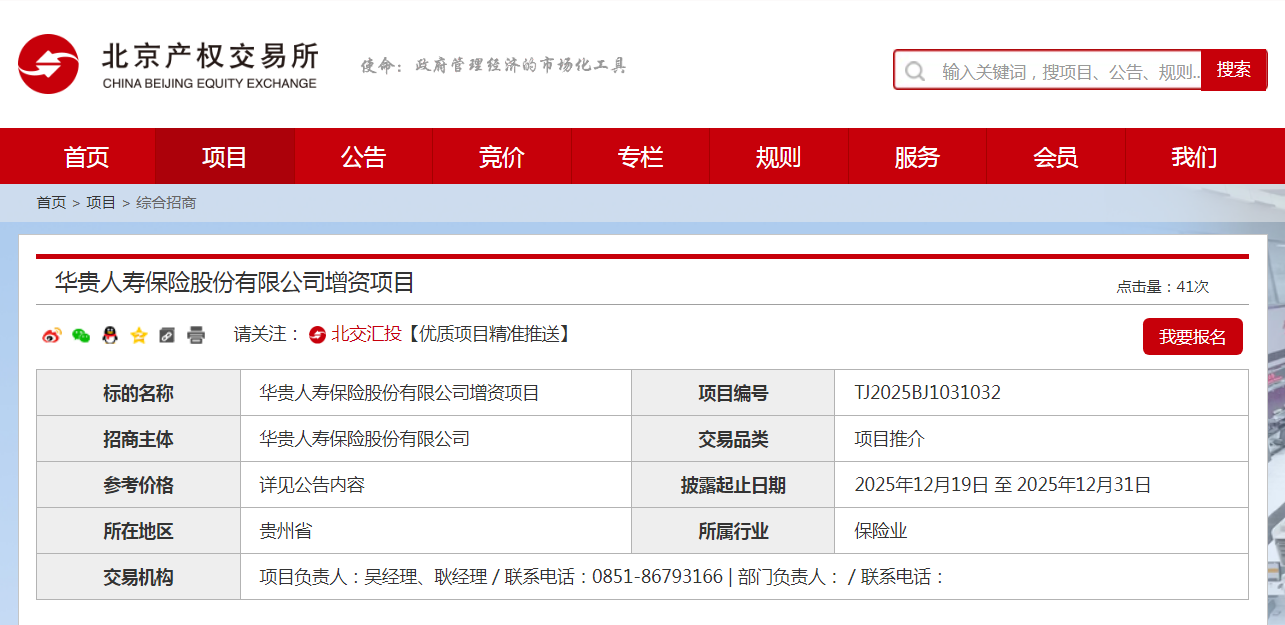
Task: Go to 首页 in the breadcrumb
Action: pyautogui.click(x=52, y=203)
